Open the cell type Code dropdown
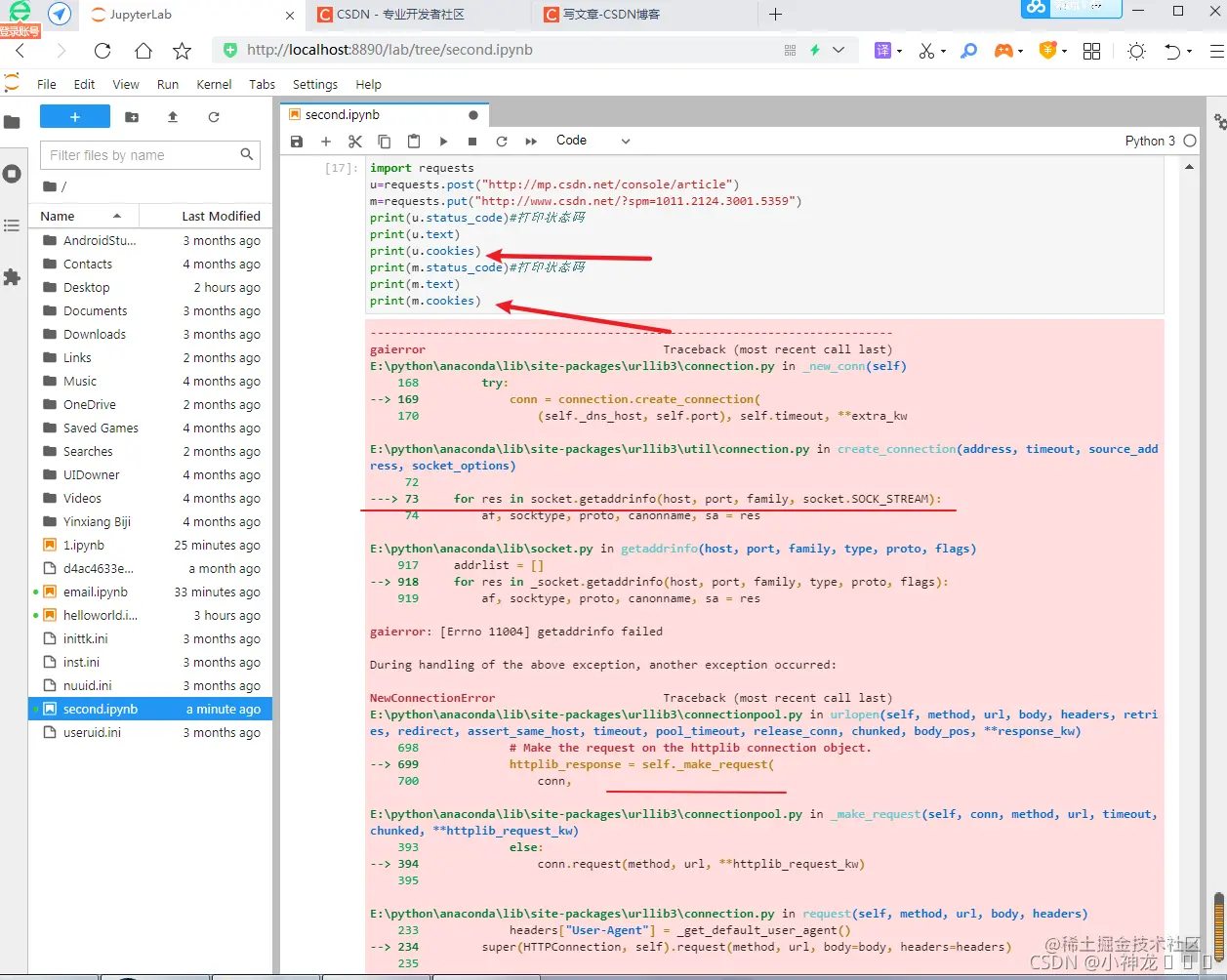This screenshot has width=1227, height=980. [593, 141]
